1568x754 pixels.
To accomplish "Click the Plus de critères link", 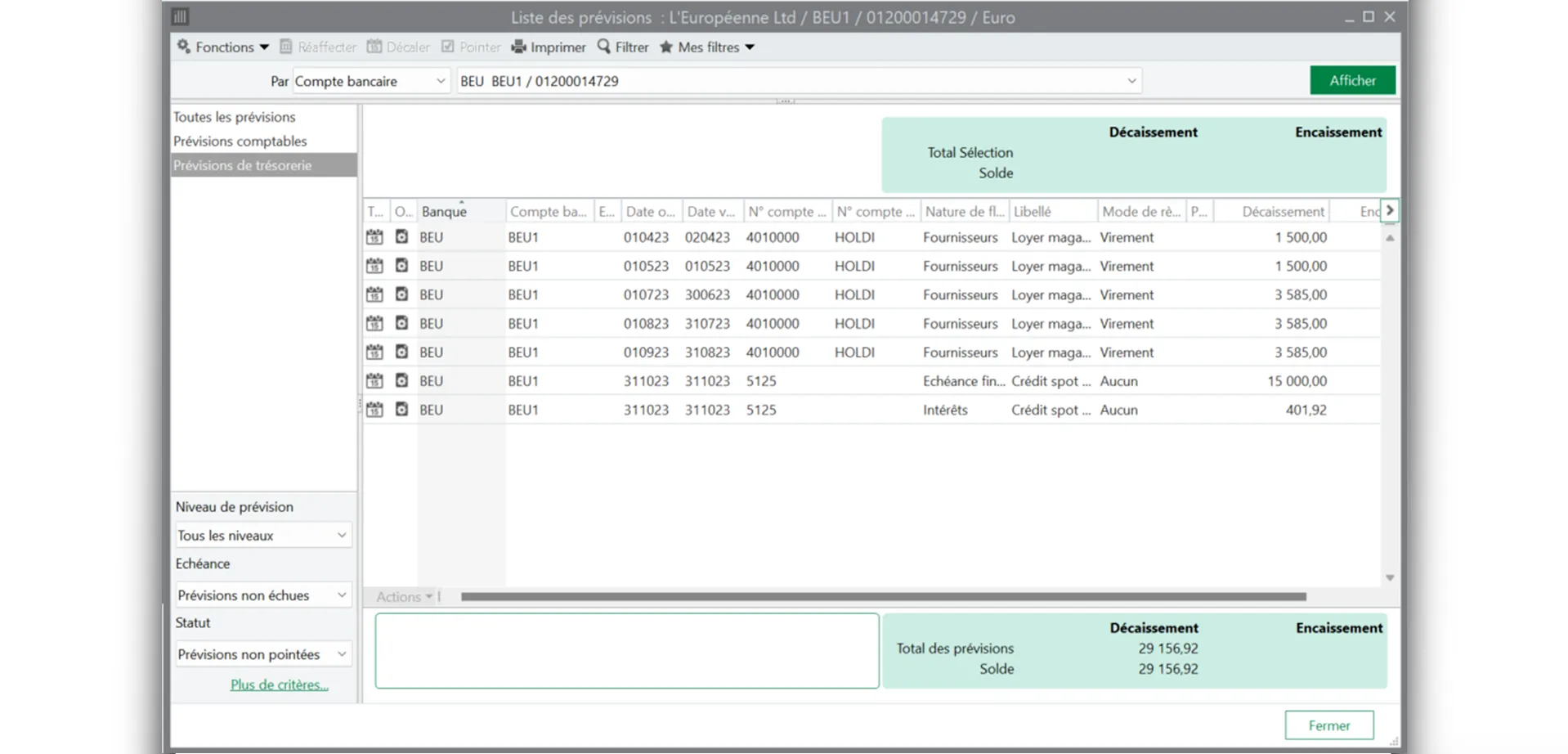I will pos(280,684).
